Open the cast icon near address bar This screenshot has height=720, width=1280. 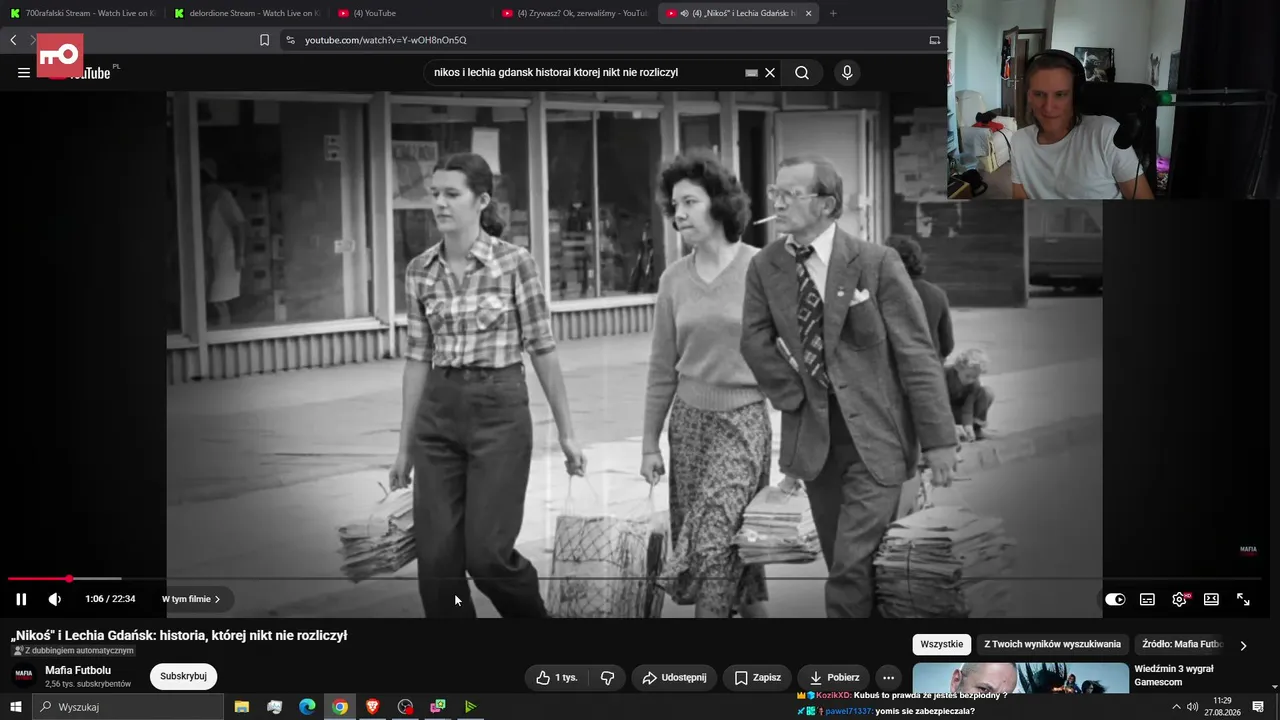pyautogui.click(x=935, y=40)
